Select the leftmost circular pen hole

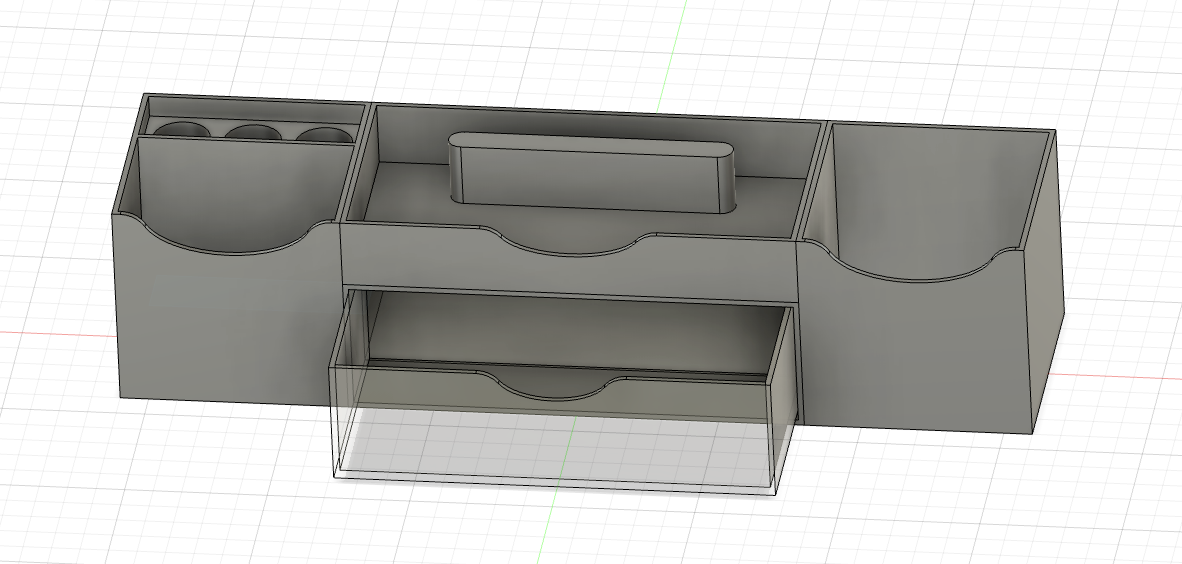pyautogui.click(x=181, y=129)
